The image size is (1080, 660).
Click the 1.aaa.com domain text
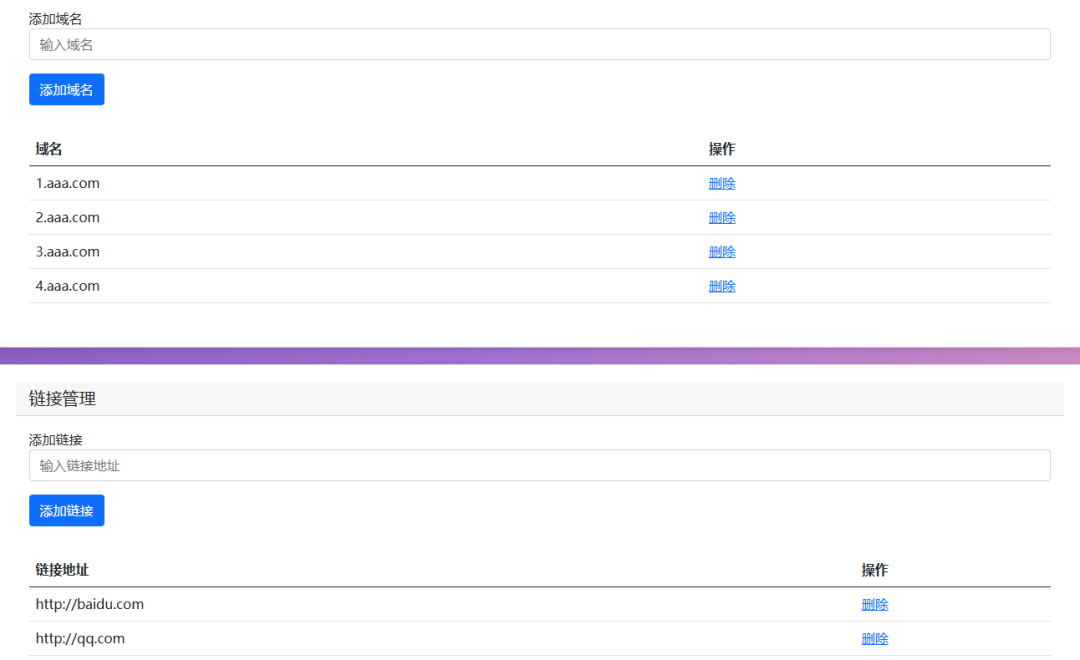(68, 184)
